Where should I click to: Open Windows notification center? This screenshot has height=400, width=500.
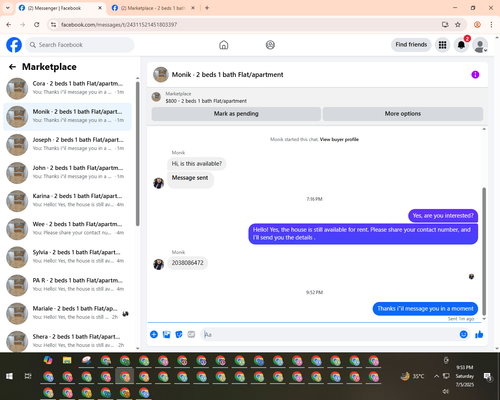(x=488, y=377)
